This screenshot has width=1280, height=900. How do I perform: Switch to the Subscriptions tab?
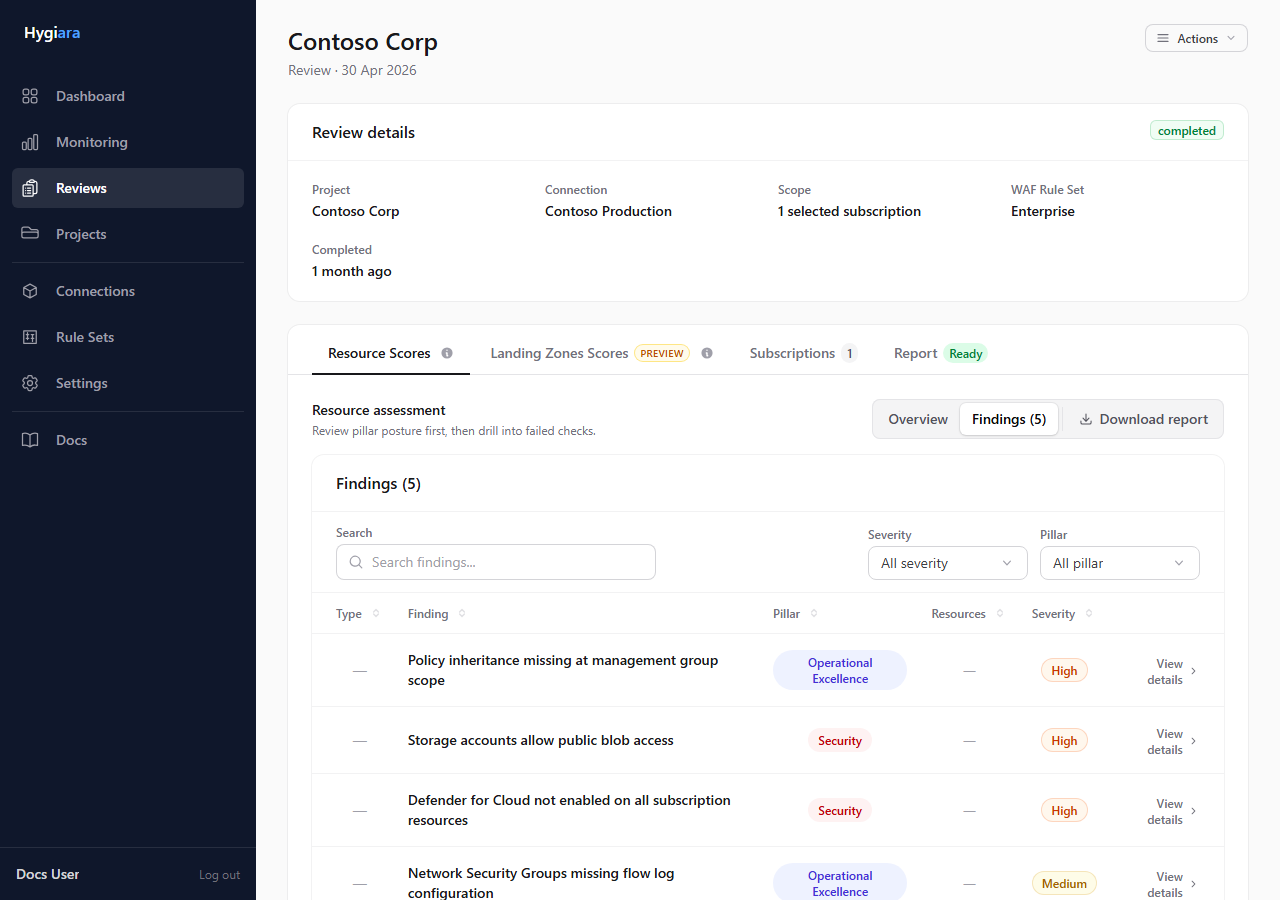(x=803, y=353)
